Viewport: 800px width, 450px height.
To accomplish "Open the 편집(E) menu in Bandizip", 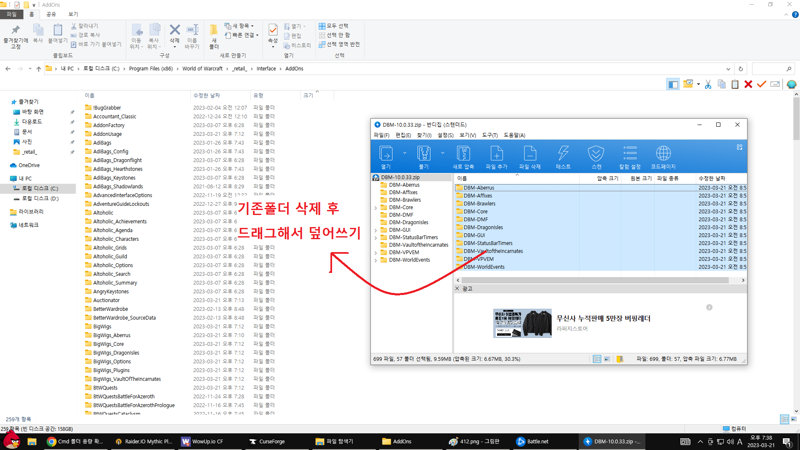I will (403, 135).
